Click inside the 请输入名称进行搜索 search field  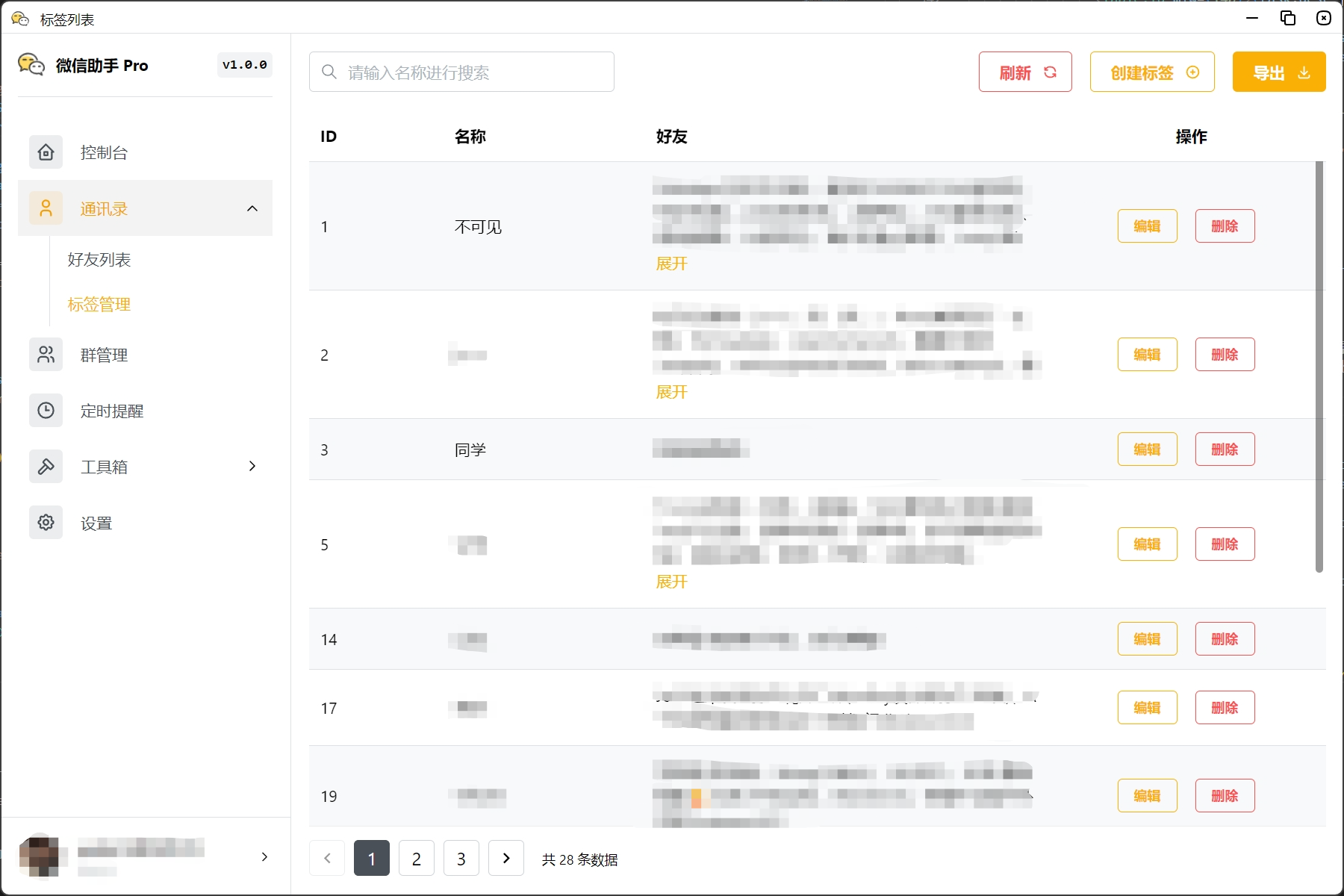pos(463,71)
